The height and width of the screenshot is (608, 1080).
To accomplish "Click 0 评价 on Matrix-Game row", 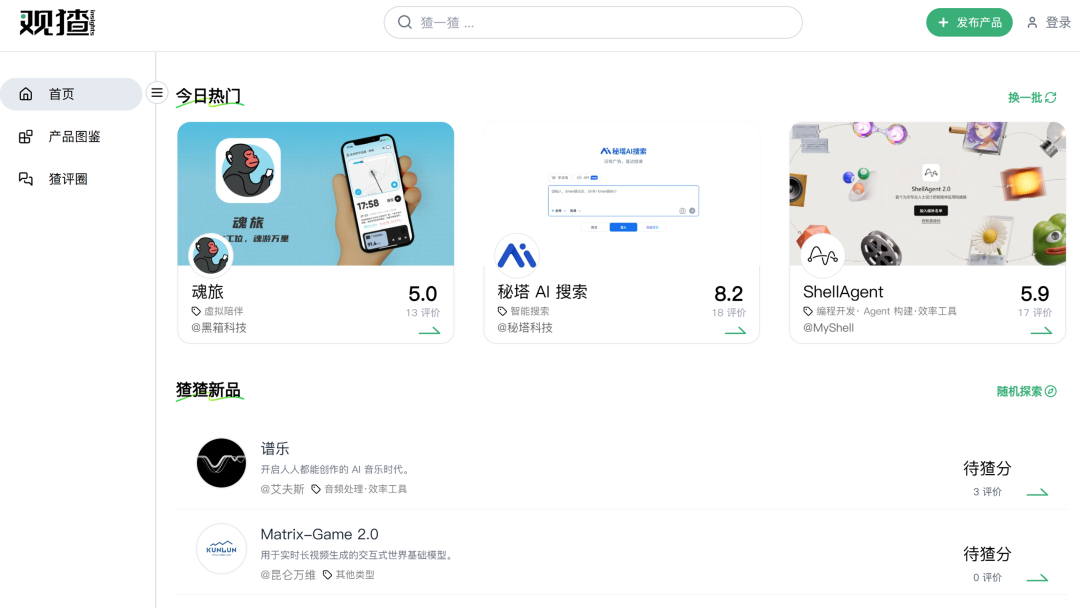I will tap(987, 577).
